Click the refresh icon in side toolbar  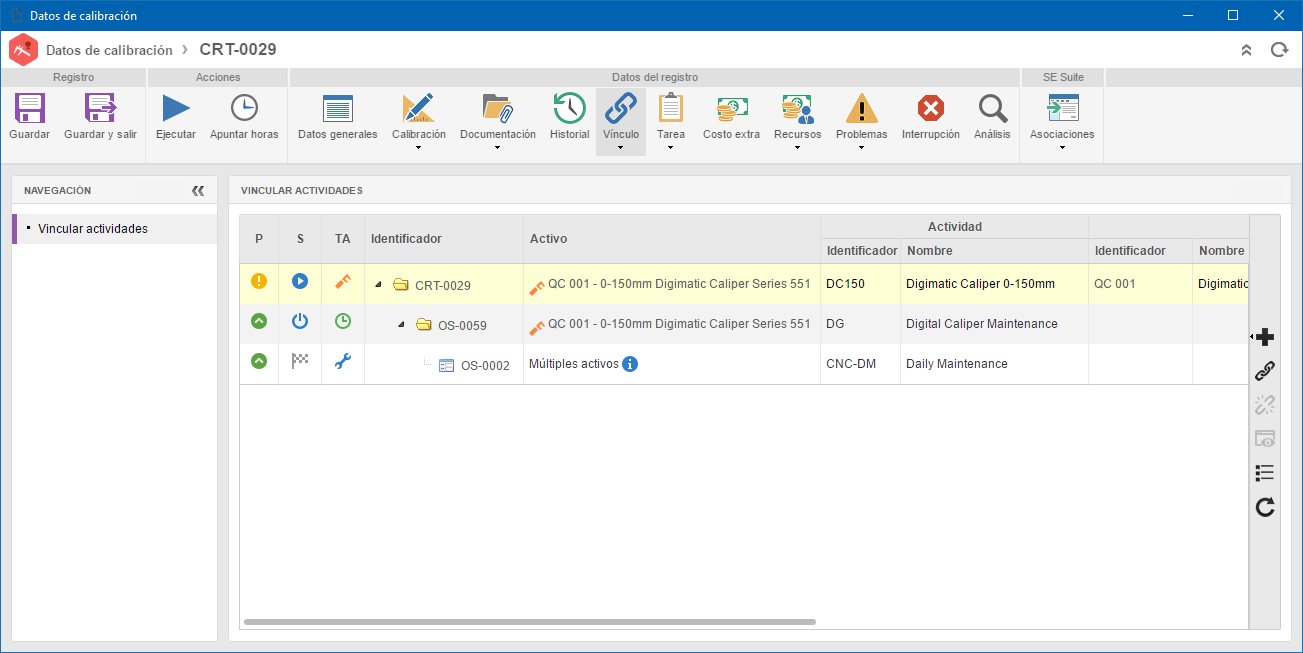pos(1265,507)
